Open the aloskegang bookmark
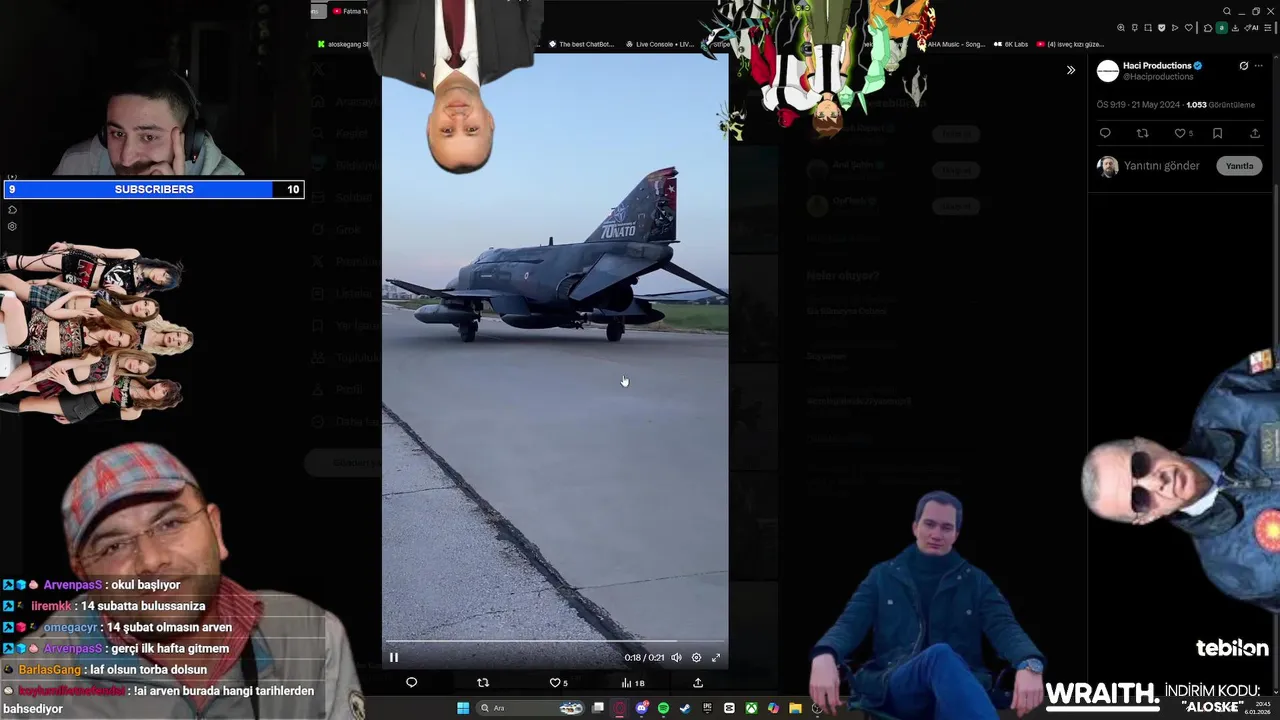 pyautogui.click(x=343, y=44)
